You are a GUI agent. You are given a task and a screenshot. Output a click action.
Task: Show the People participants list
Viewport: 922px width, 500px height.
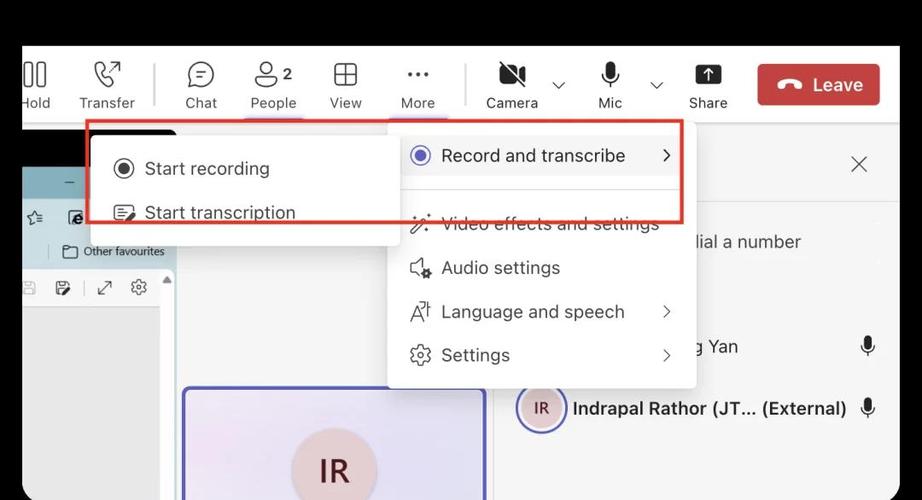coord(273,85)
